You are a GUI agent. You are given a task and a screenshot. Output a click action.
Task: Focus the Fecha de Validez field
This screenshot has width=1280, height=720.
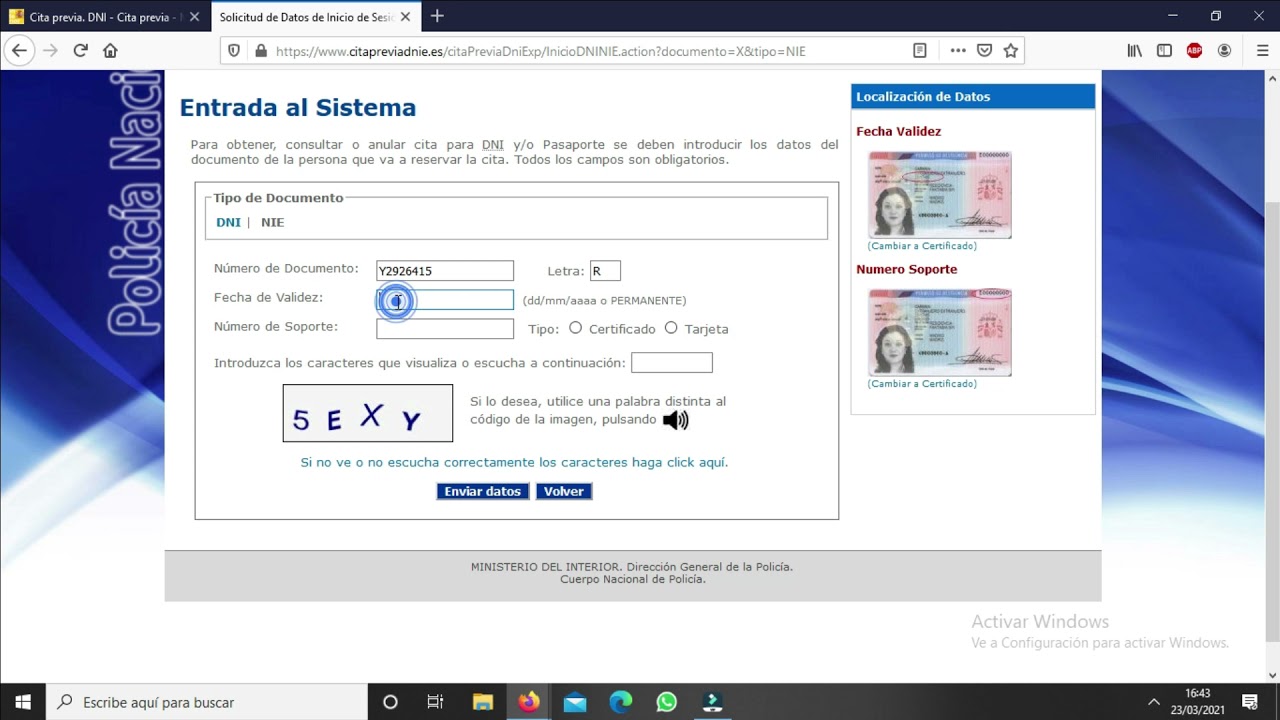click(x=445, y=300)
